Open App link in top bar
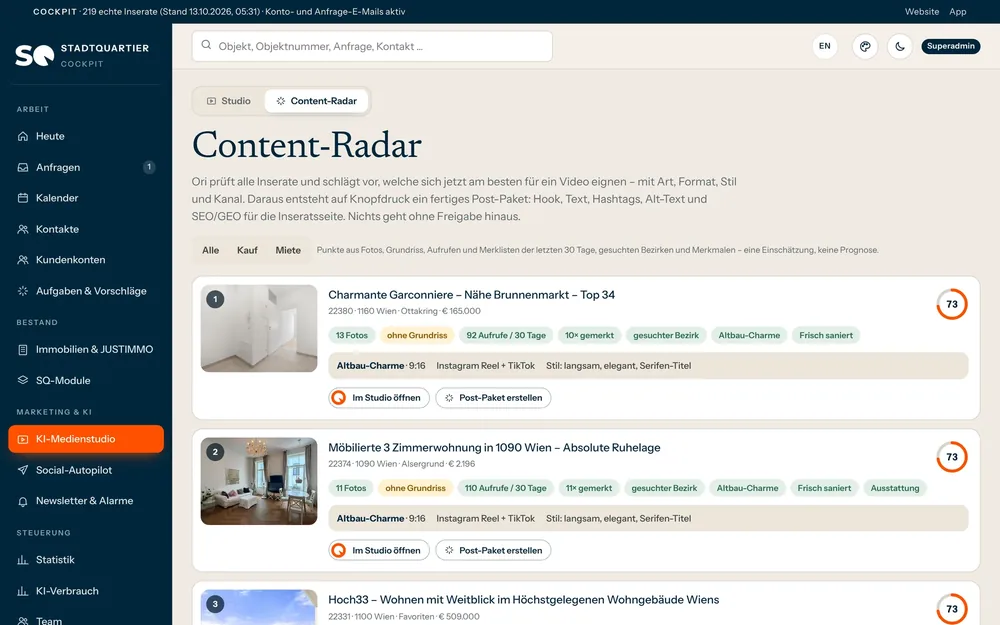This screenshot has width=1000, height=625. (x=957, y=11)
